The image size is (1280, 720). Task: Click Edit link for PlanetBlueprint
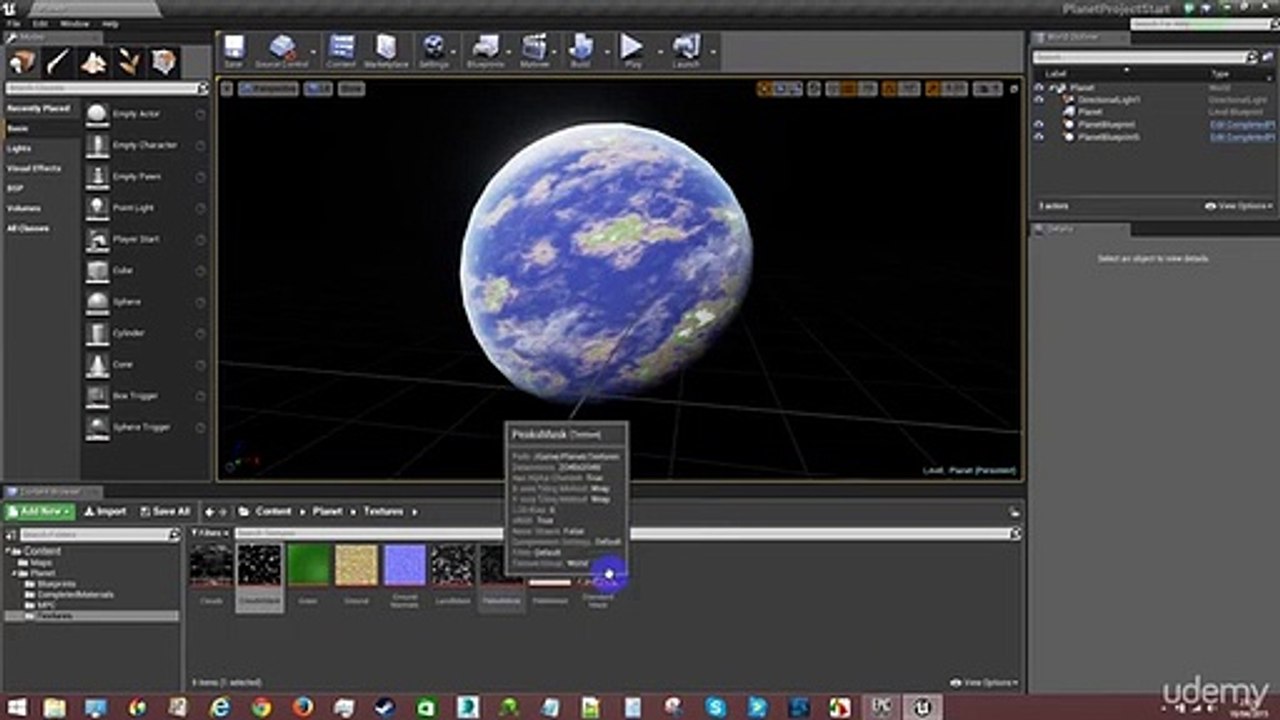[x=1241, y=125]
